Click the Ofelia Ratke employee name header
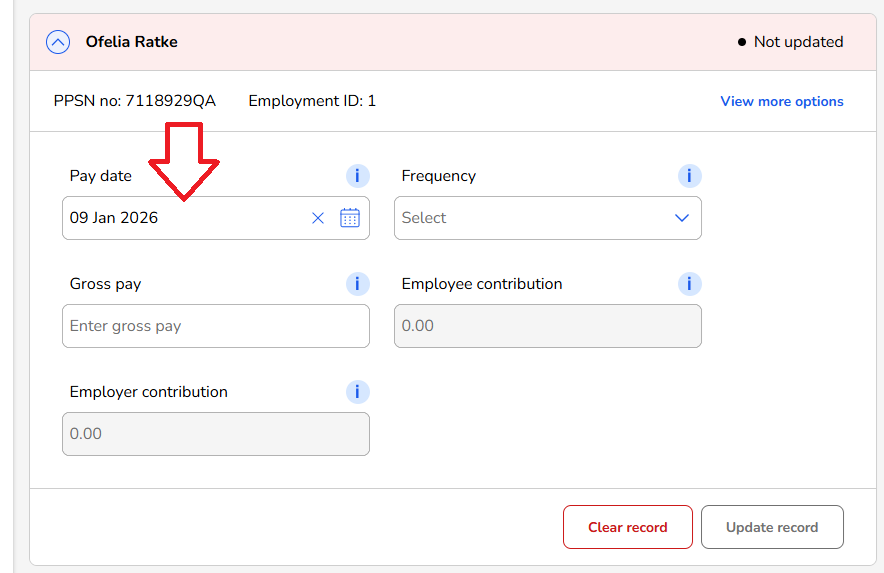 (131, 42)
